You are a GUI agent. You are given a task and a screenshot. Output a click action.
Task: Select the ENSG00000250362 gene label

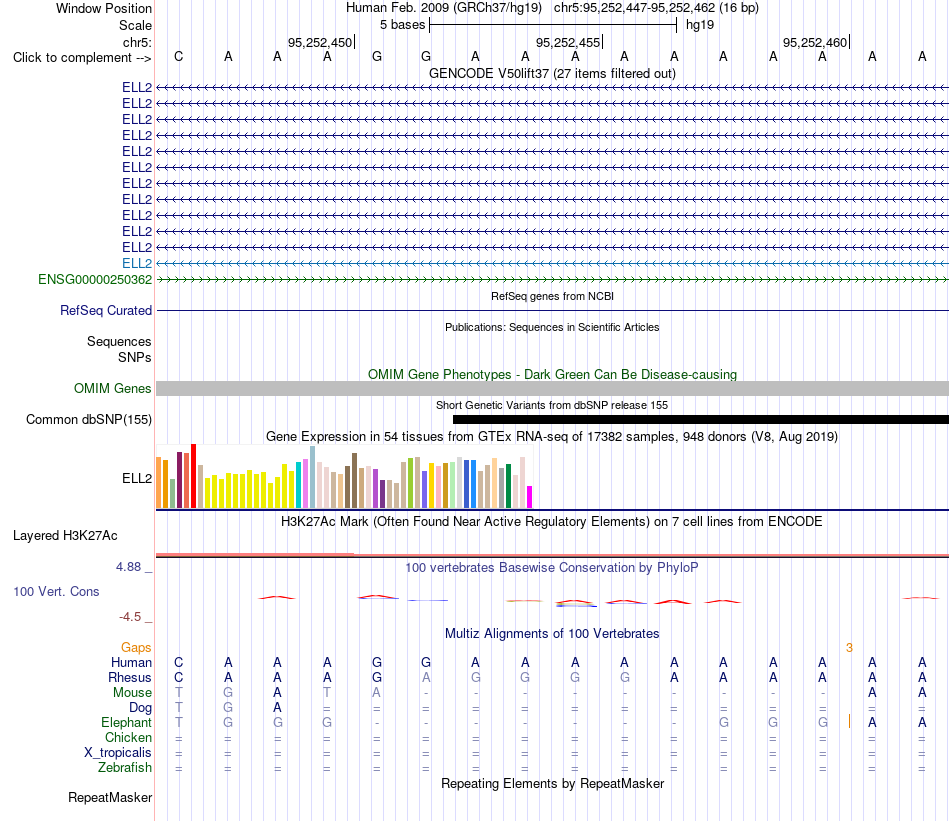click(x=95, y=279)
